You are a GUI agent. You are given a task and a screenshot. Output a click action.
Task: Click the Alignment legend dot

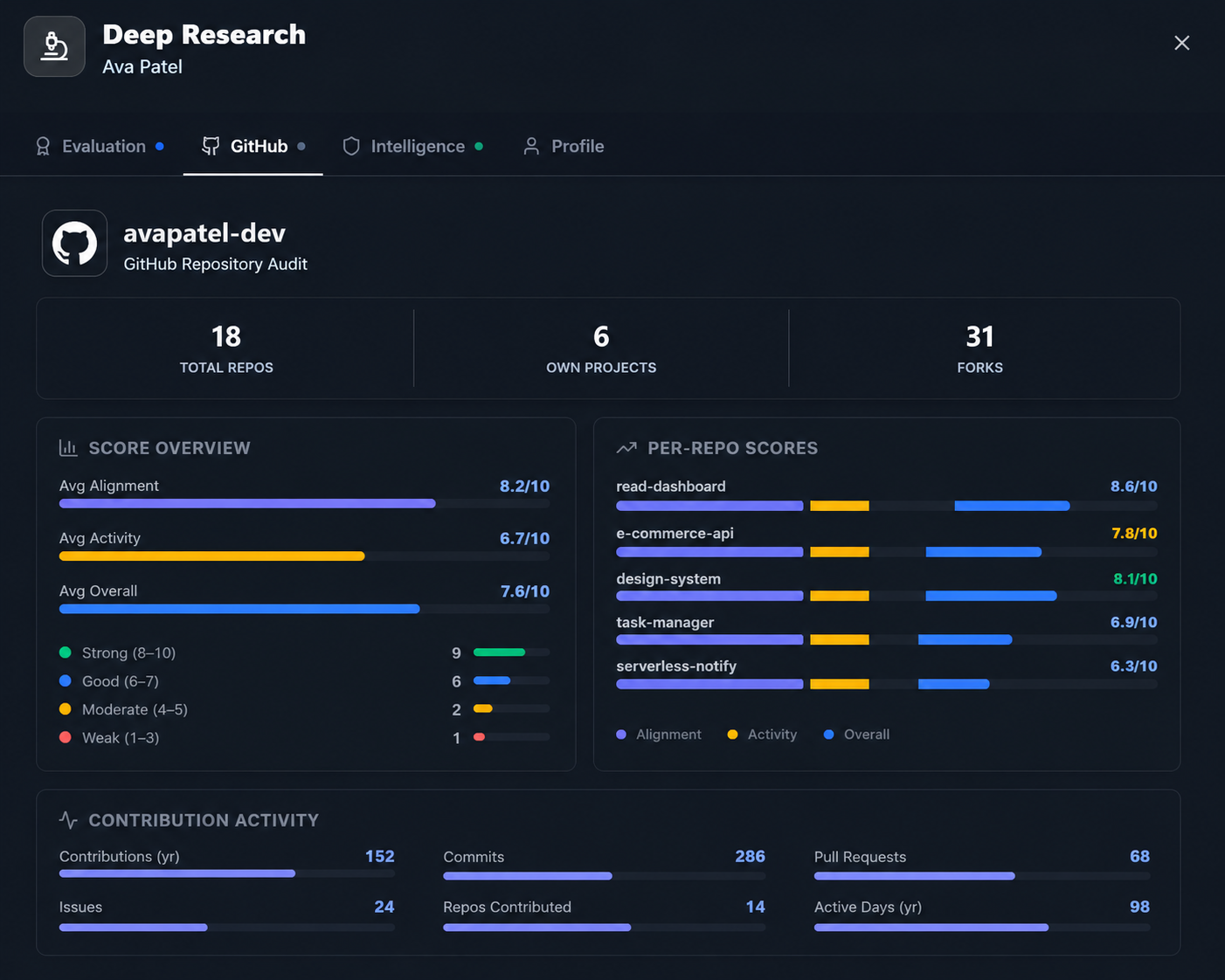(x=621, y=735)
